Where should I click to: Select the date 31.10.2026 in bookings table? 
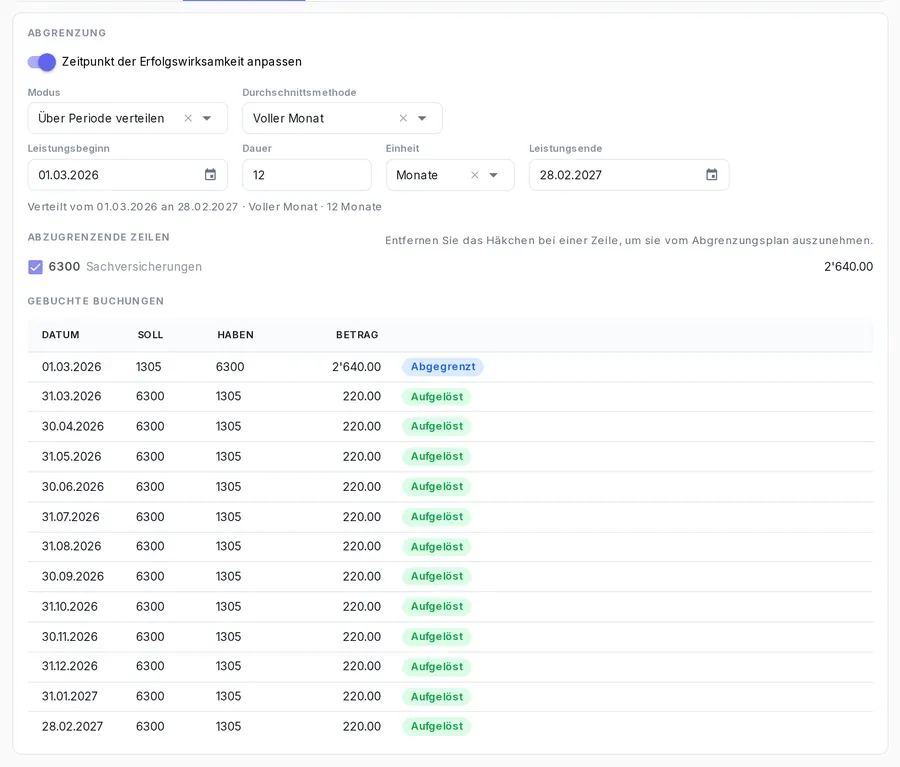pos(70,607)
